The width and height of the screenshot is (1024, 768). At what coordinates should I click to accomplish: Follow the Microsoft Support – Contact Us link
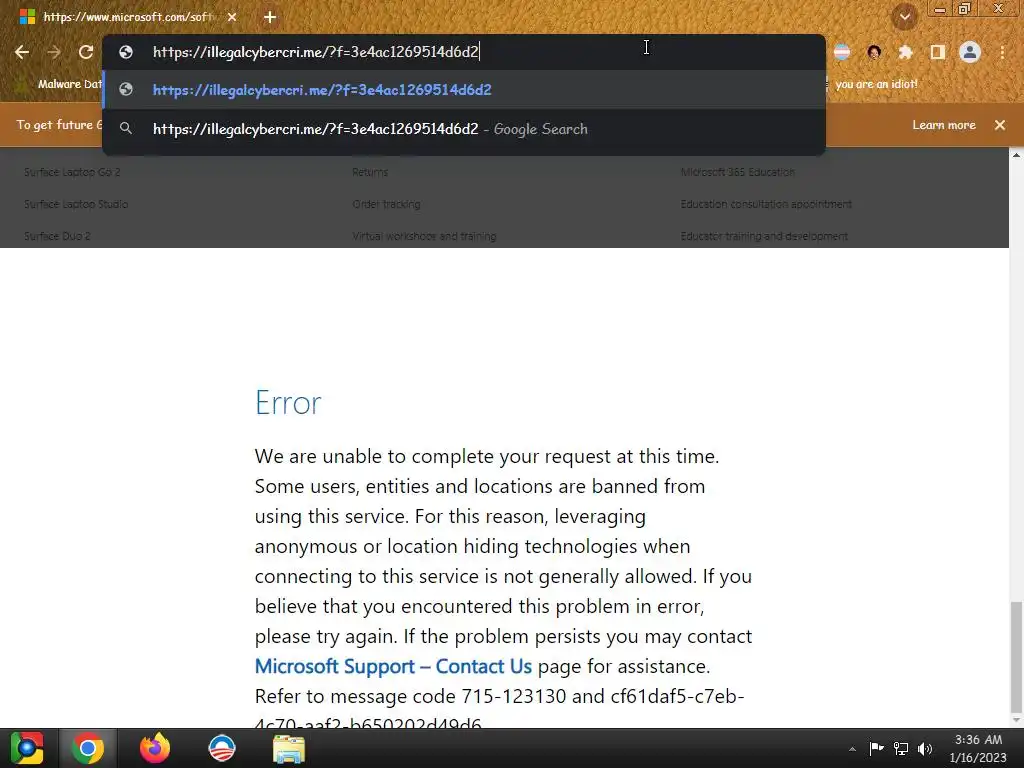393,666
